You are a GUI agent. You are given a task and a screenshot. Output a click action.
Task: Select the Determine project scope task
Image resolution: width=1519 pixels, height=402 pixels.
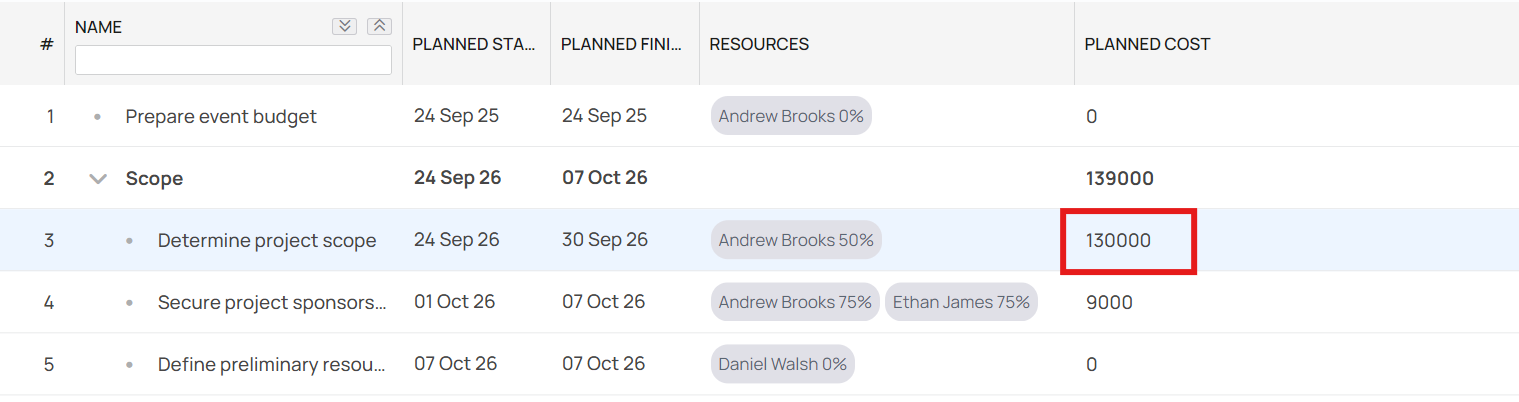pos(267,241)
